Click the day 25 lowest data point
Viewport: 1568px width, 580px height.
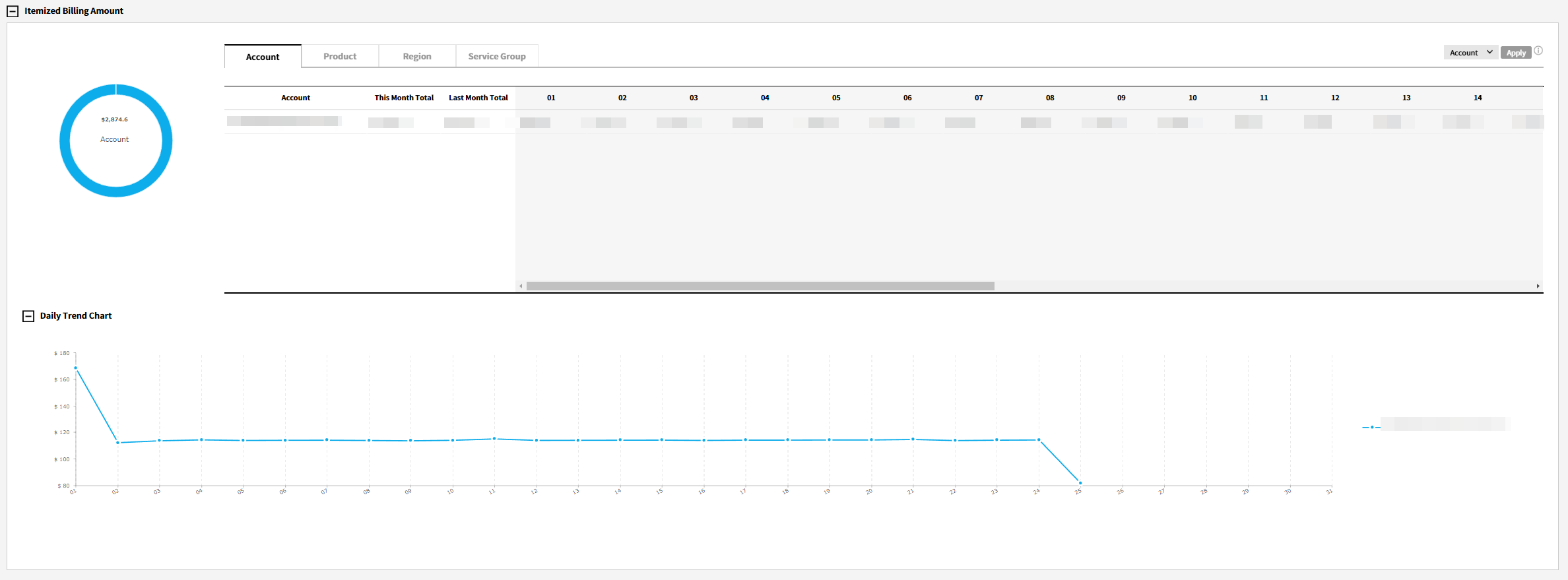(x=1080, y=483)
